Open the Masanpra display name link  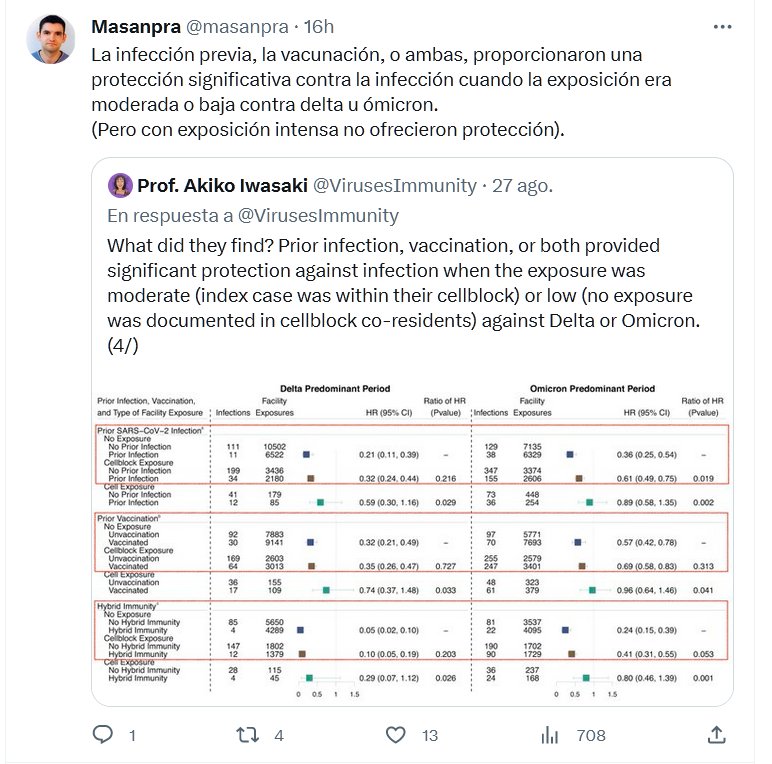(x=128, y=26)
